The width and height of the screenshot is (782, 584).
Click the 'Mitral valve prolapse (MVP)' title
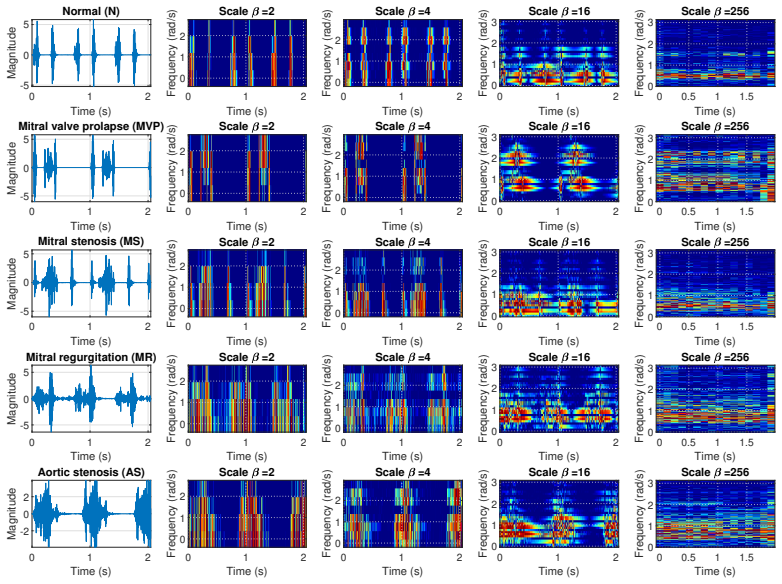click(x=91, y=126)
